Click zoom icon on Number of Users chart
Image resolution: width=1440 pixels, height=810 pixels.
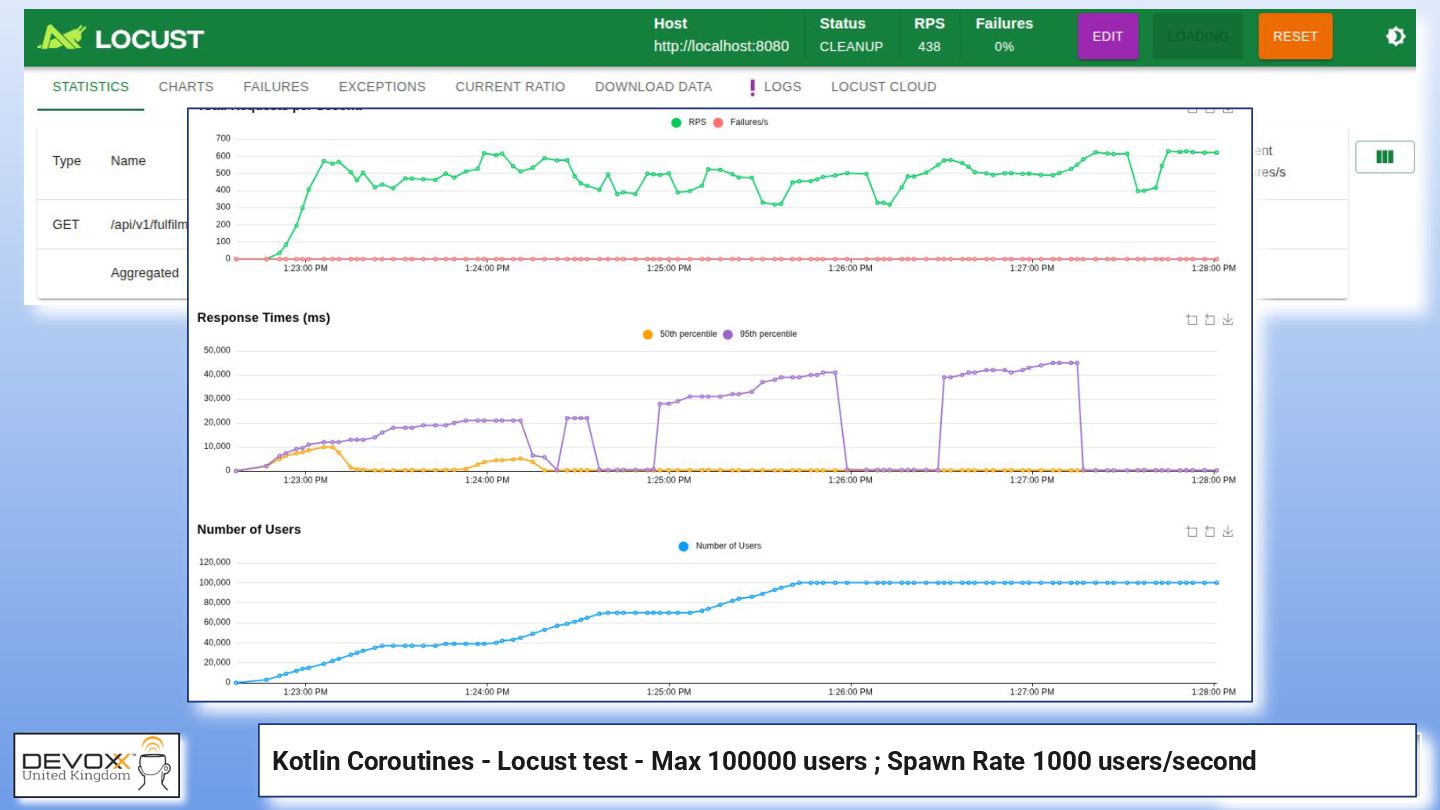tap(1191, 532)
